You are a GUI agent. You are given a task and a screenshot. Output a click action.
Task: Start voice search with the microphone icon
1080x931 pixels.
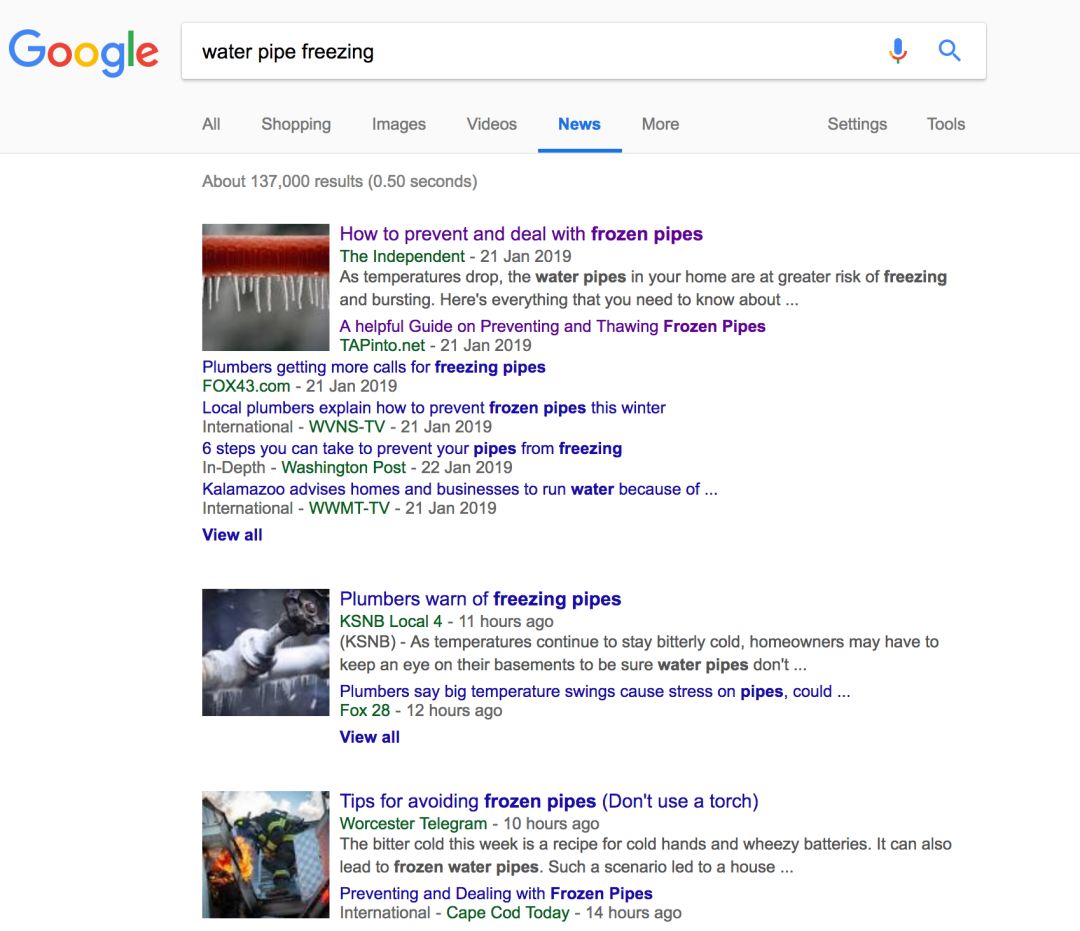click(897, 51)
